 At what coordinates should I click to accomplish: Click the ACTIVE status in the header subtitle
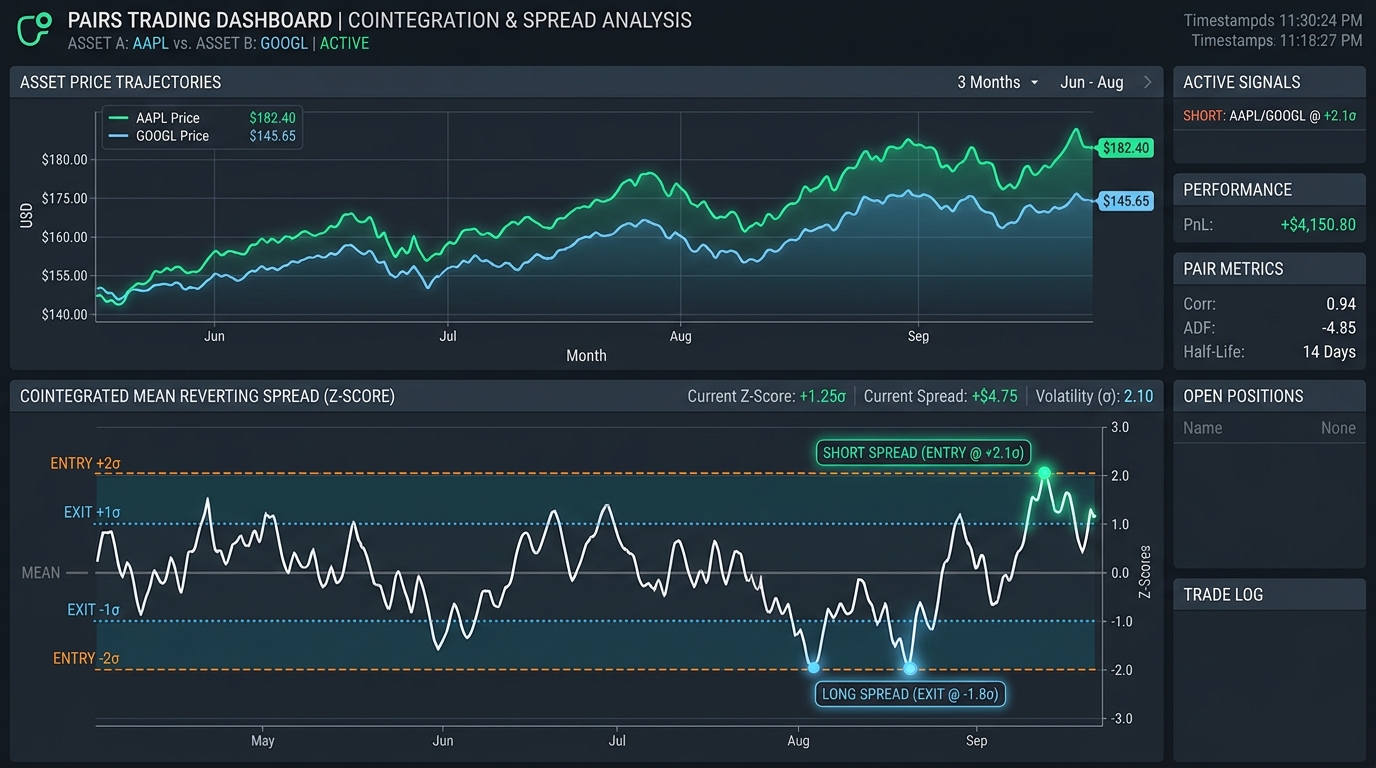tap(344, 43)
